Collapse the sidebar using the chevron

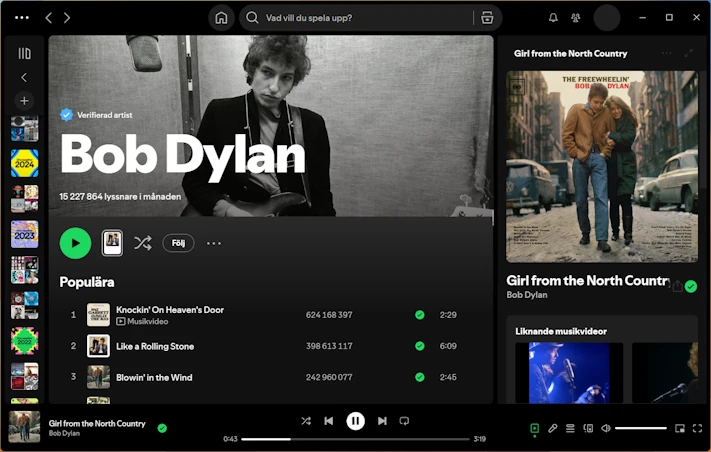pyautogui.click(x=24, y=78)
